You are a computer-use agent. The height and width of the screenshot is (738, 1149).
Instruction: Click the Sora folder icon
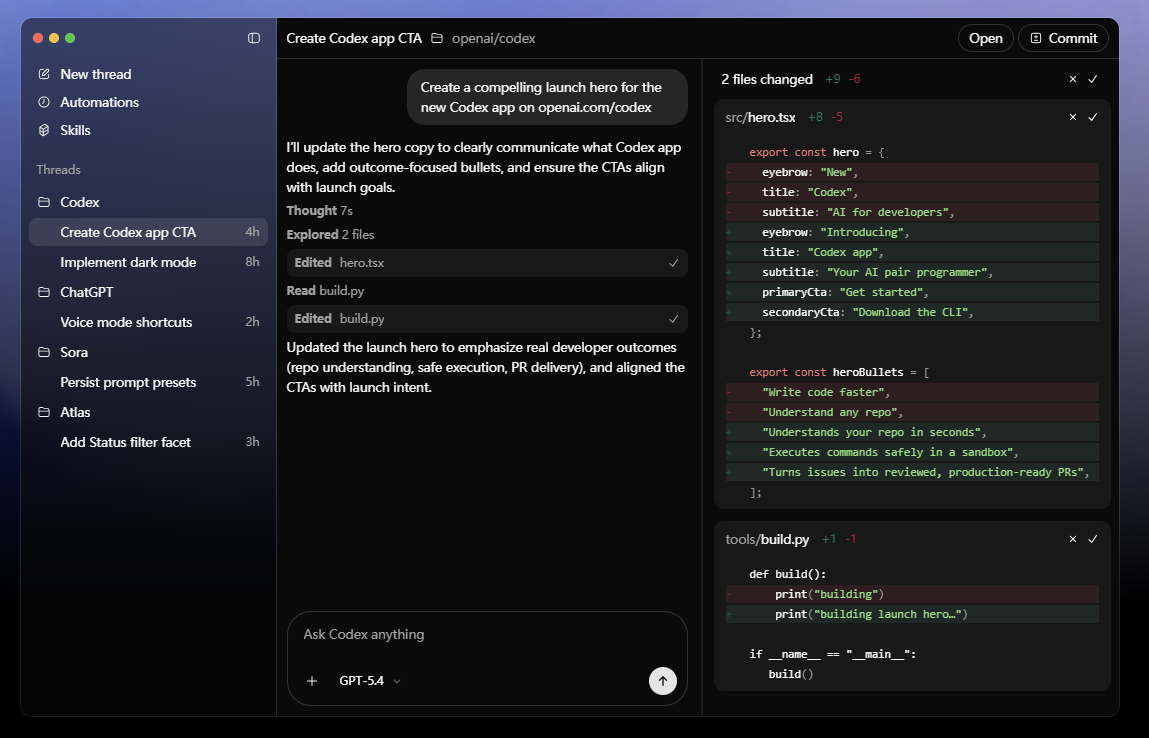(44, 352)
